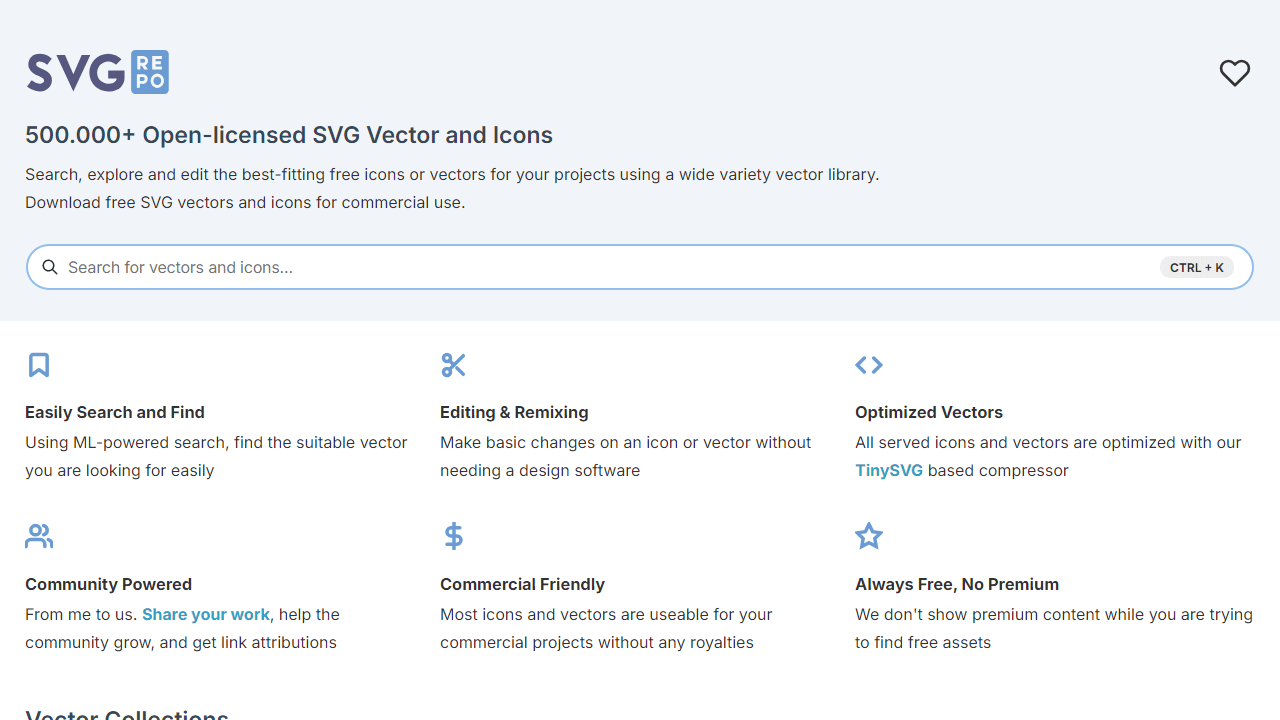Click the Editing & Remixing heading
The height and width of the screenshot is (720, 1280).
point(514,412)
